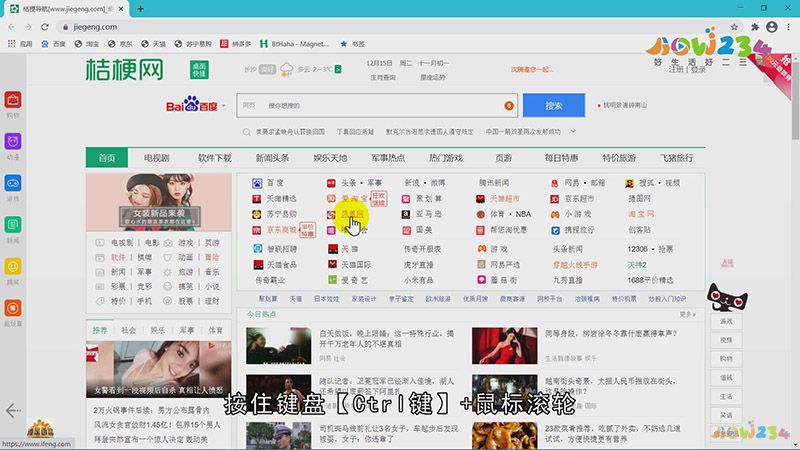Collapse the sidebar with the left arrow
The image size is (800, 450).
tap(13, 410)
